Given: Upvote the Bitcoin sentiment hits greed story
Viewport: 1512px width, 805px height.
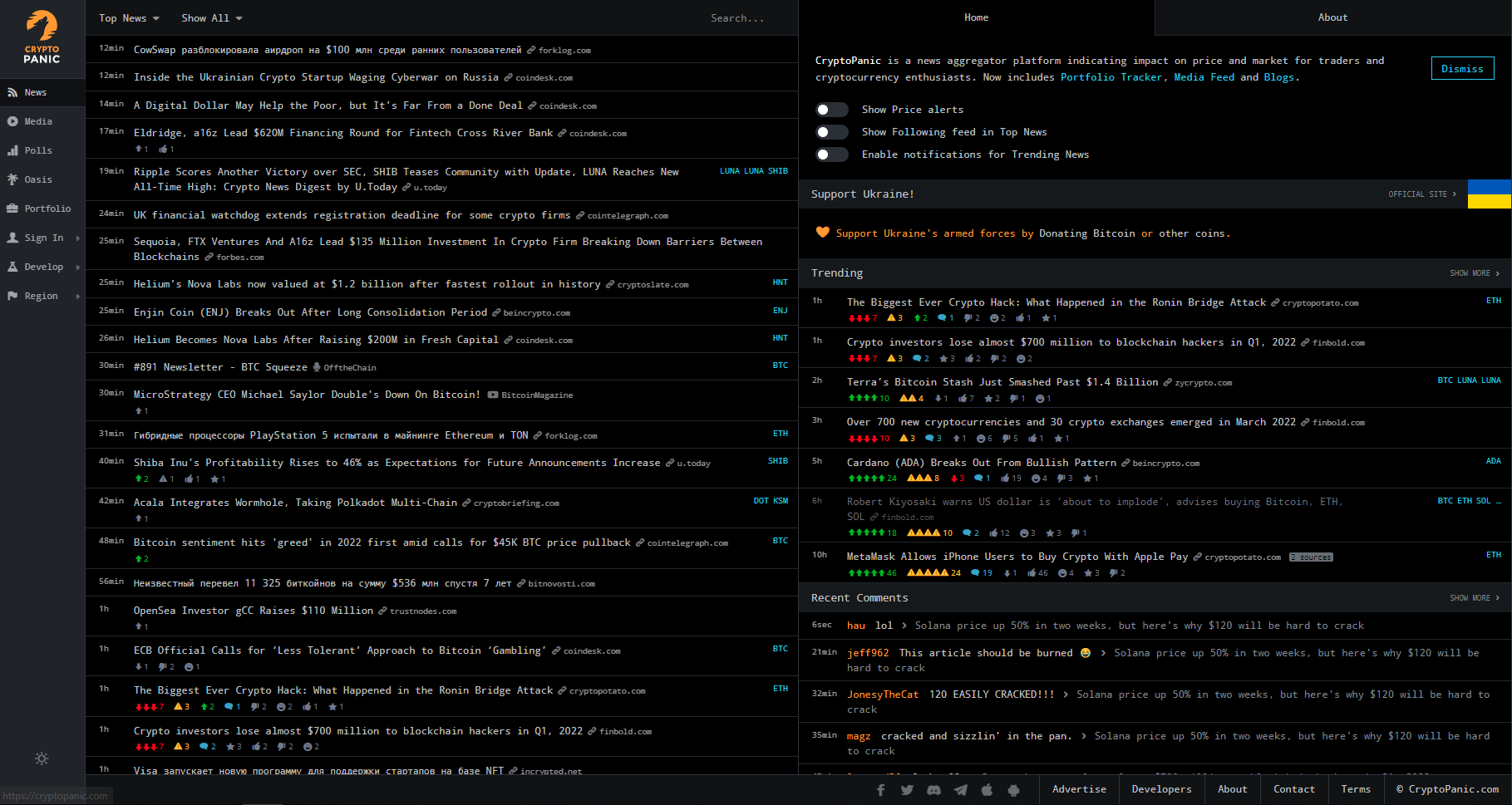Looking at the screenshot, I should (141, 558).
